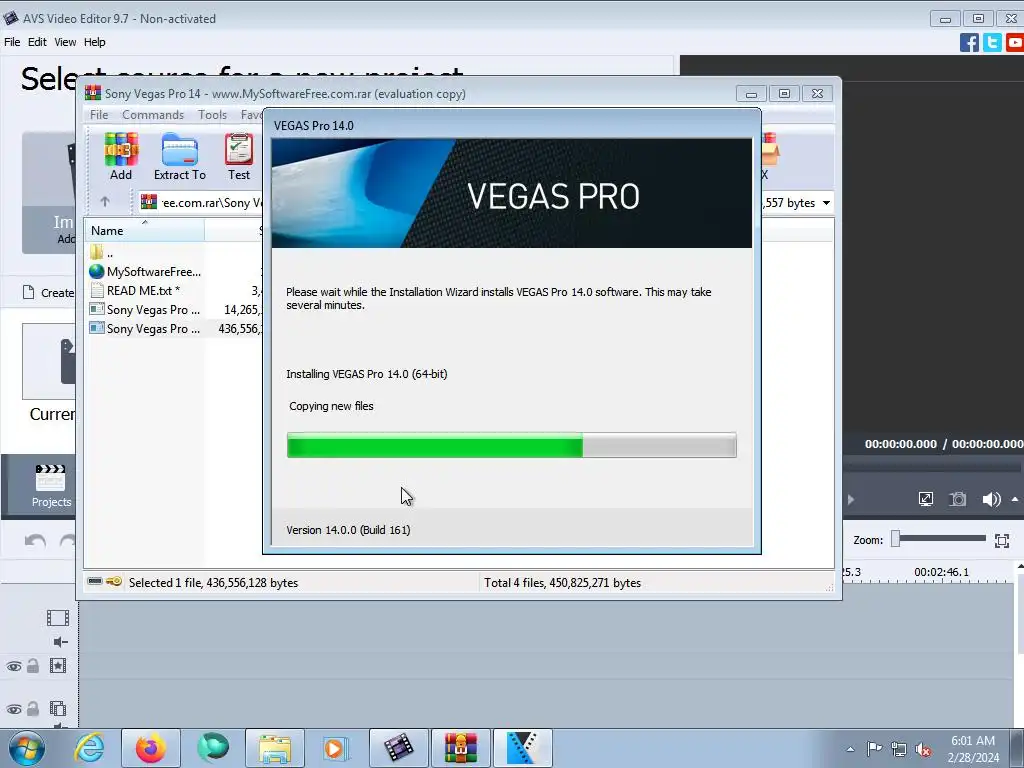
Task: Open the Edit menu in AVS Video Editor
Action: 37,42
